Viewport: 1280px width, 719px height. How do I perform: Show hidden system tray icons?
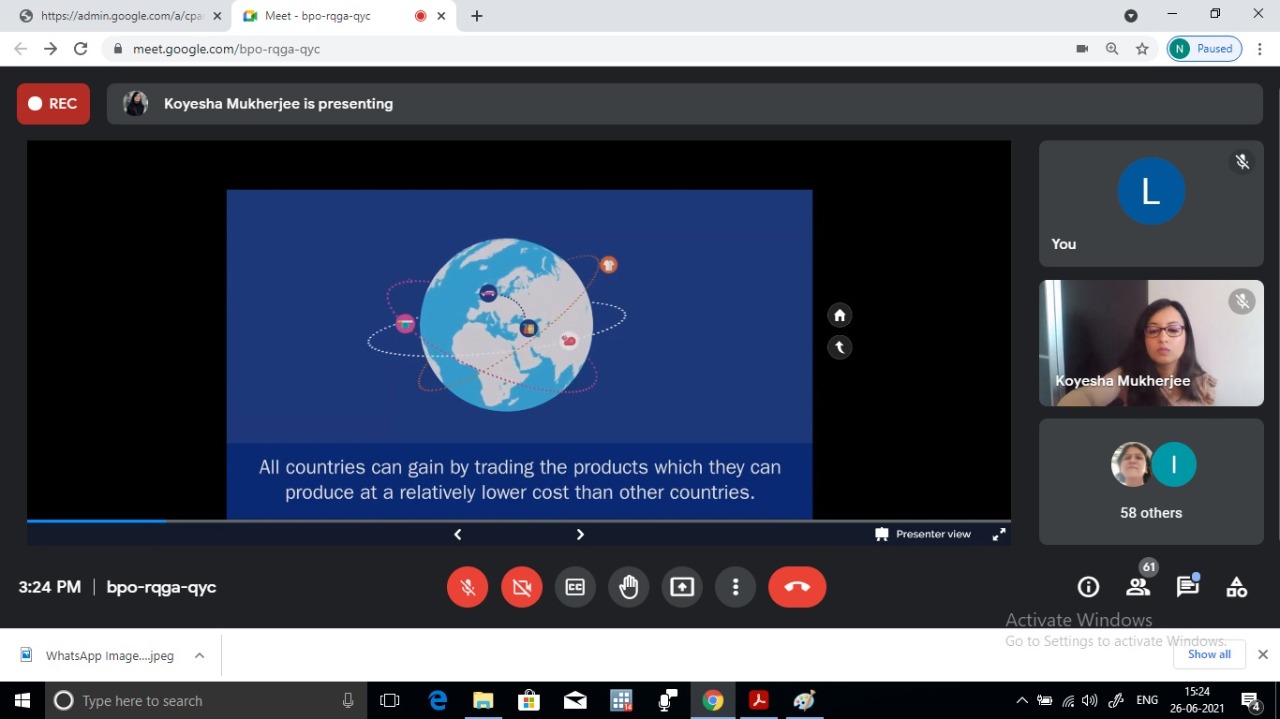(1021, 701)
